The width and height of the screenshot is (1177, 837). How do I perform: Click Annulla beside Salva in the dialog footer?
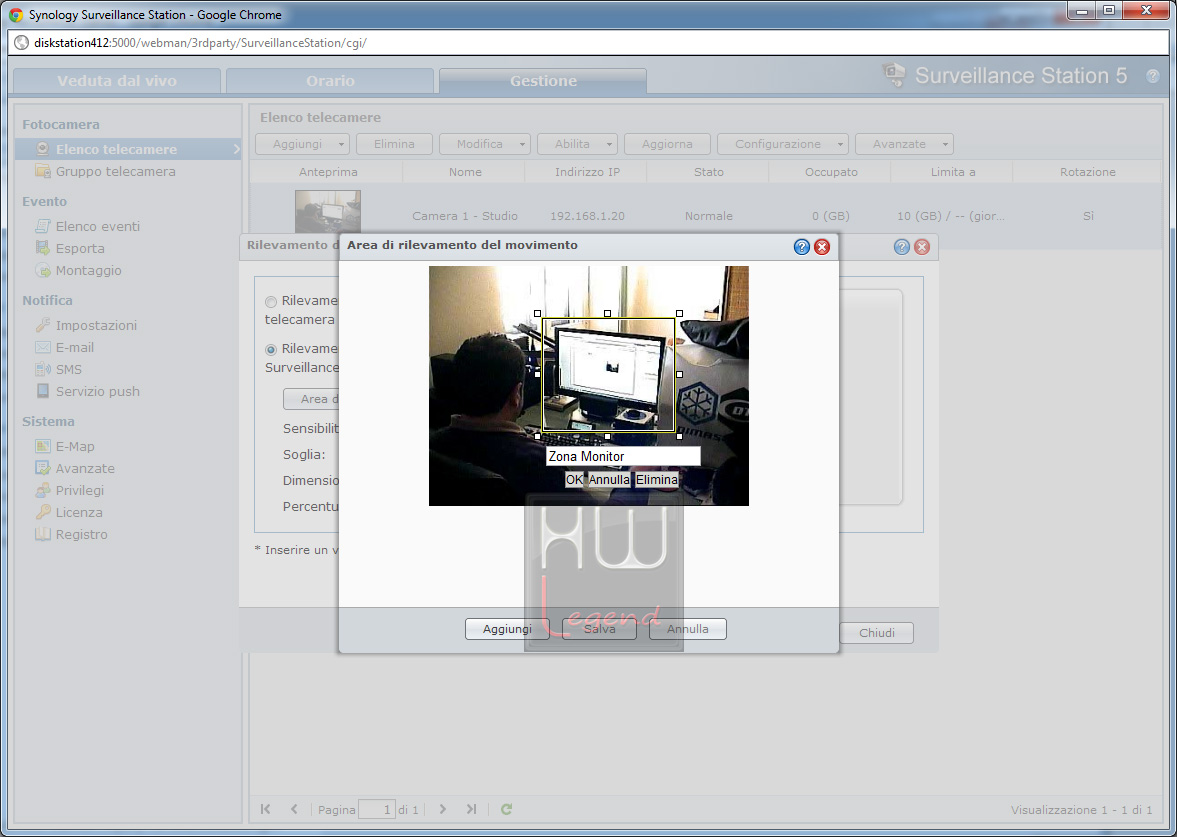click(688, 629)
